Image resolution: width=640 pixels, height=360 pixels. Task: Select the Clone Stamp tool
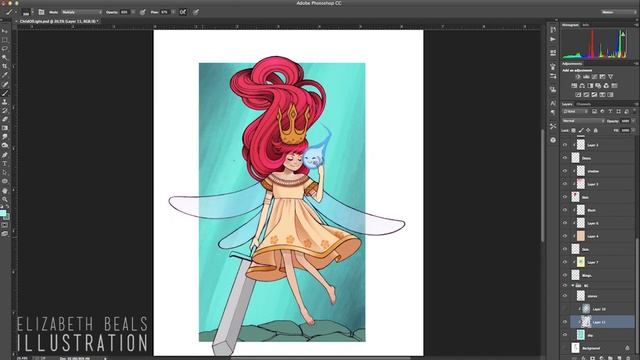[5, 102]
